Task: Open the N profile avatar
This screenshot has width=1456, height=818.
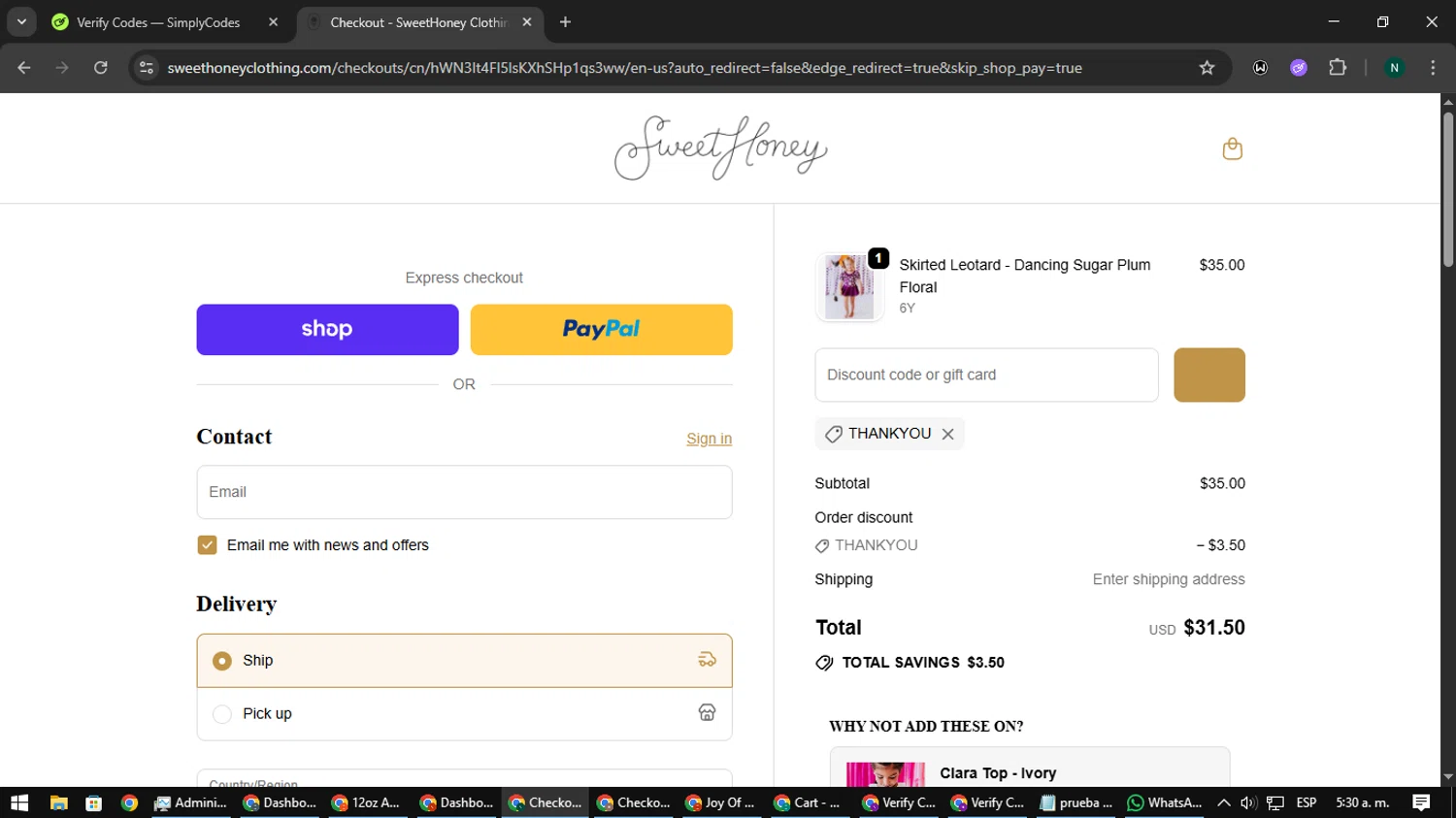Action: (1394, 68)
